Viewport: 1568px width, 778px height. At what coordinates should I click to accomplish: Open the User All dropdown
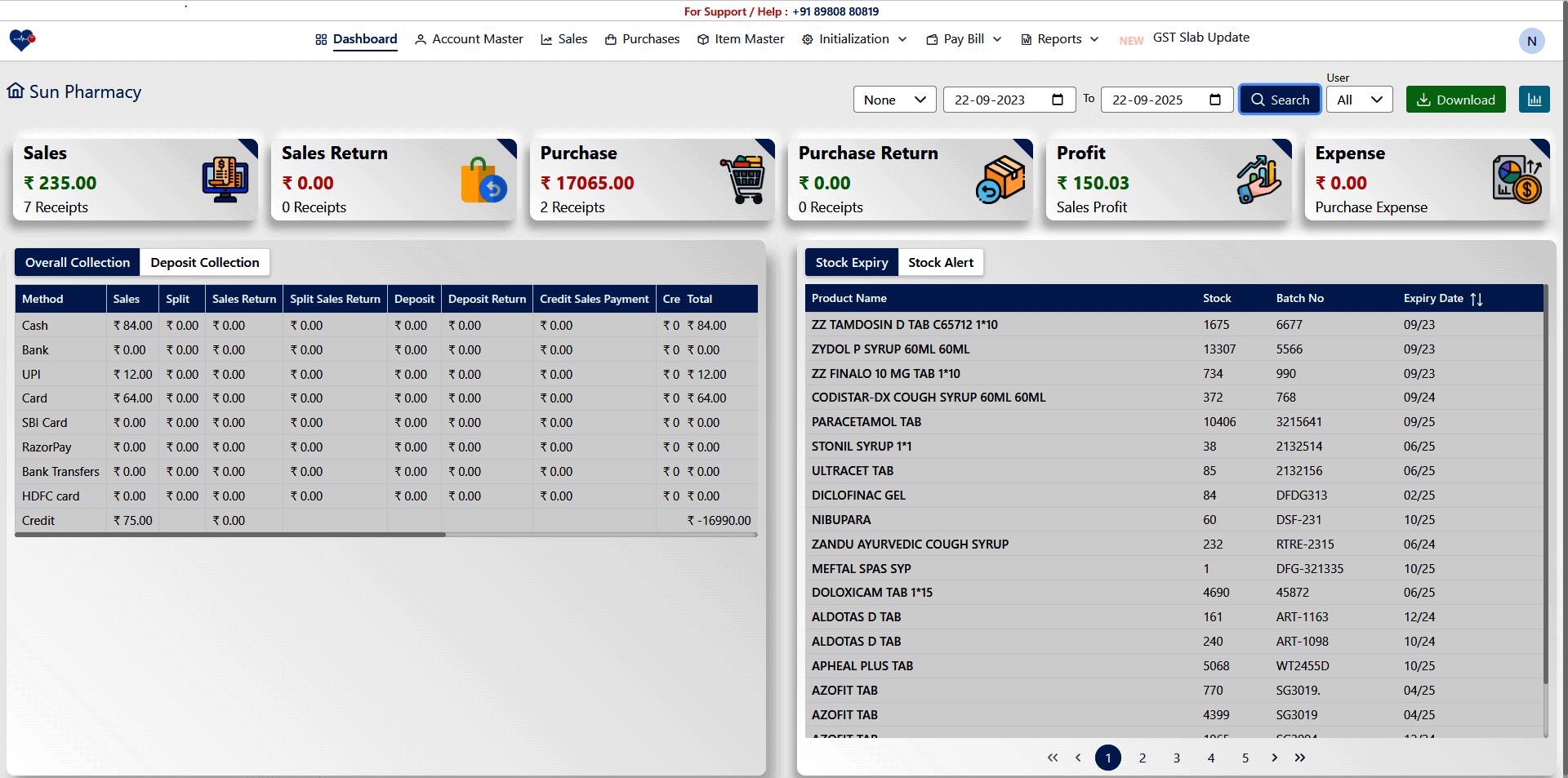[x=1358, y=99]
